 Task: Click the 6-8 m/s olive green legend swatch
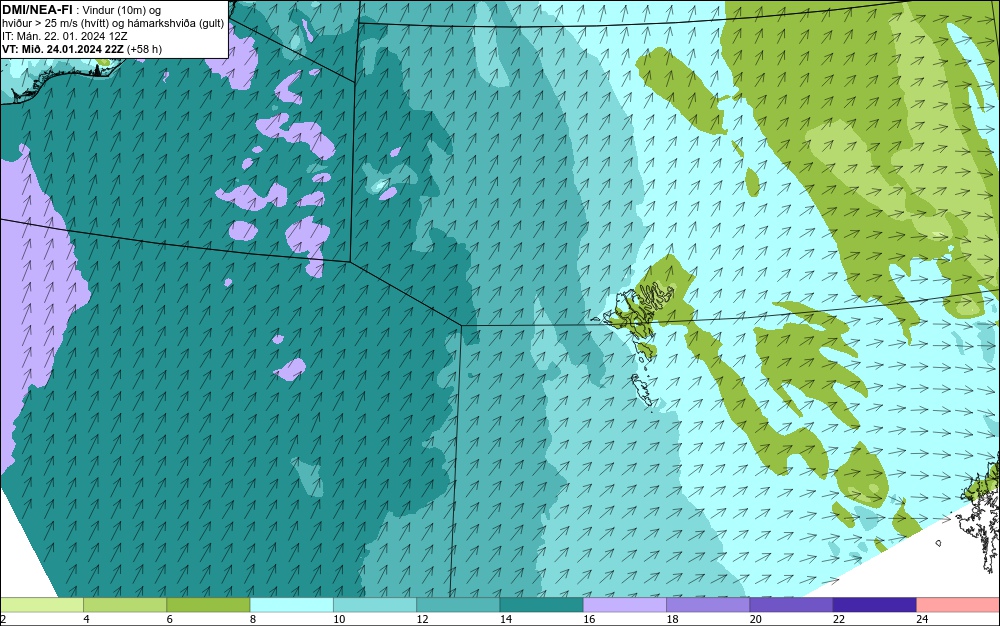[209, 605]
